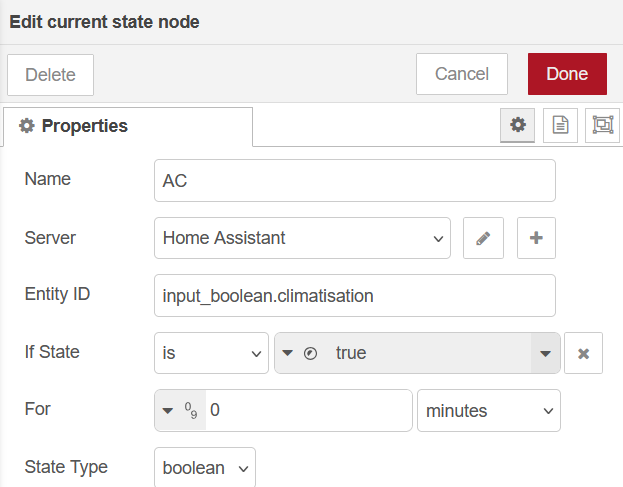Open the 'is' comparison operator dropdown
623x487 pixels.
pyautogui.click(x=211, y=353)
